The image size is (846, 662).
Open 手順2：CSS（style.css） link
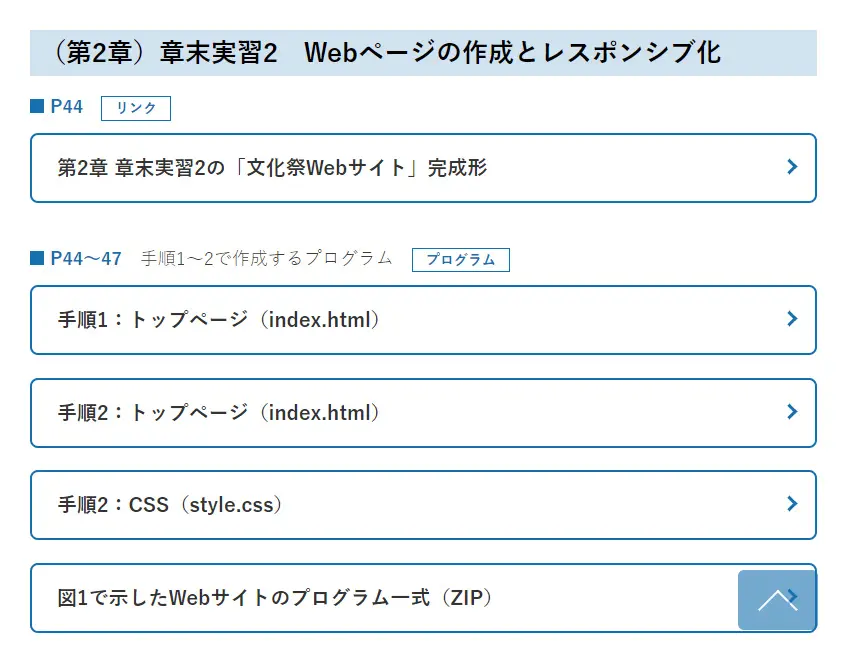170,505
